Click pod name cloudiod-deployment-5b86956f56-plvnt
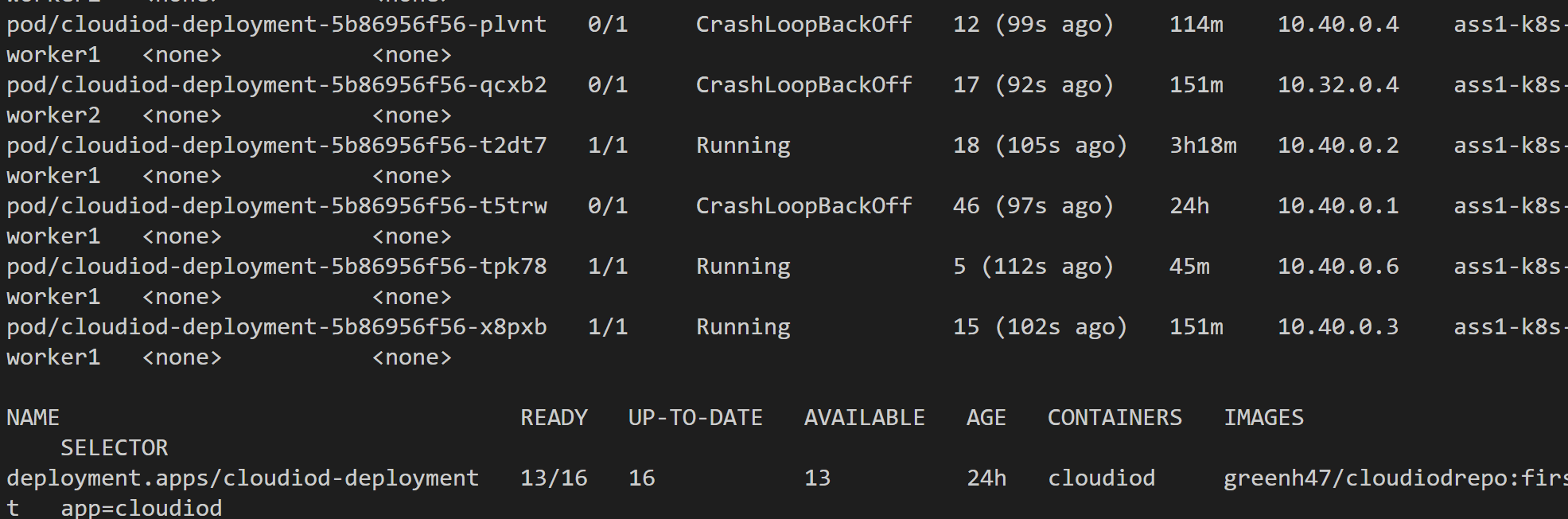 point(276,25)
